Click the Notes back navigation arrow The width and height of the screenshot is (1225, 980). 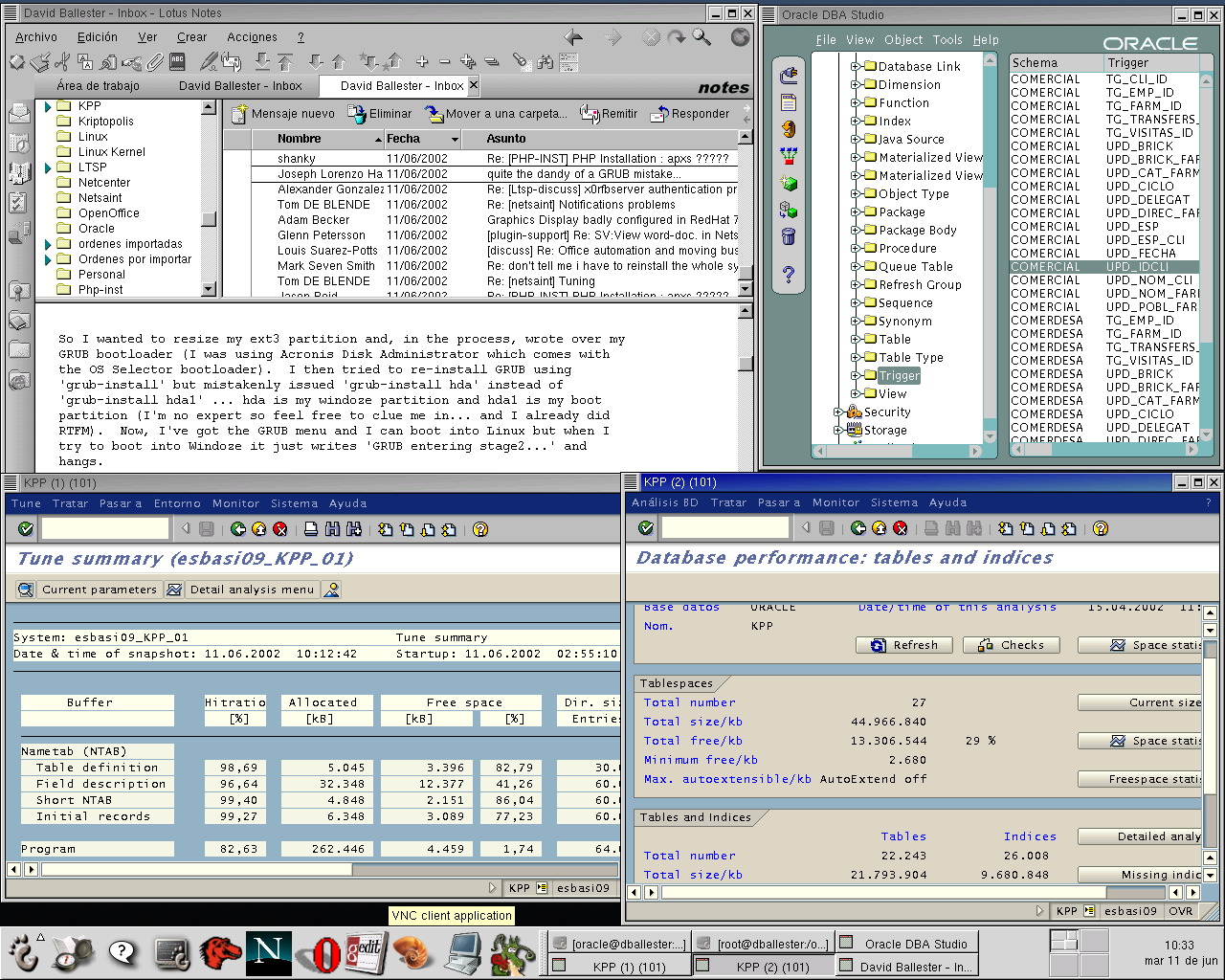pos(573,37)
